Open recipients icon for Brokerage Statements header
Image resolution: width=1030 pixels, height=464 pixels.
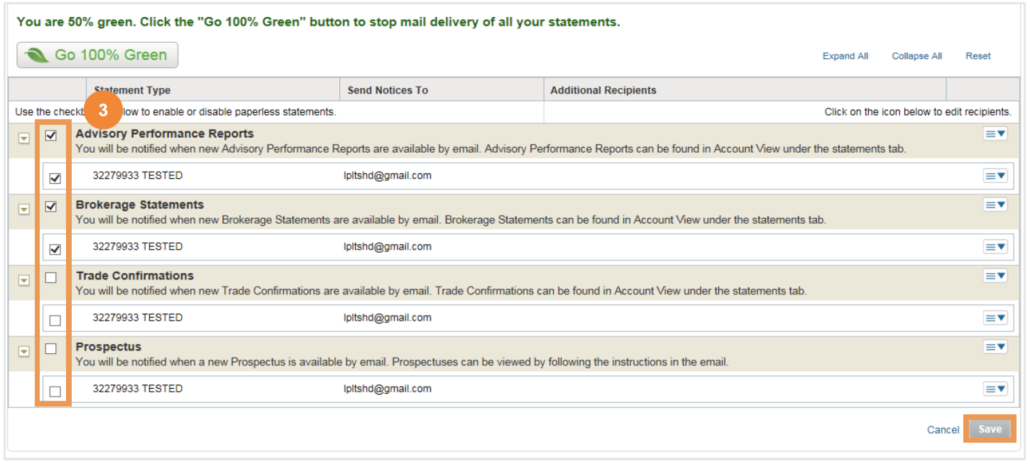click(x=995, y=205)
